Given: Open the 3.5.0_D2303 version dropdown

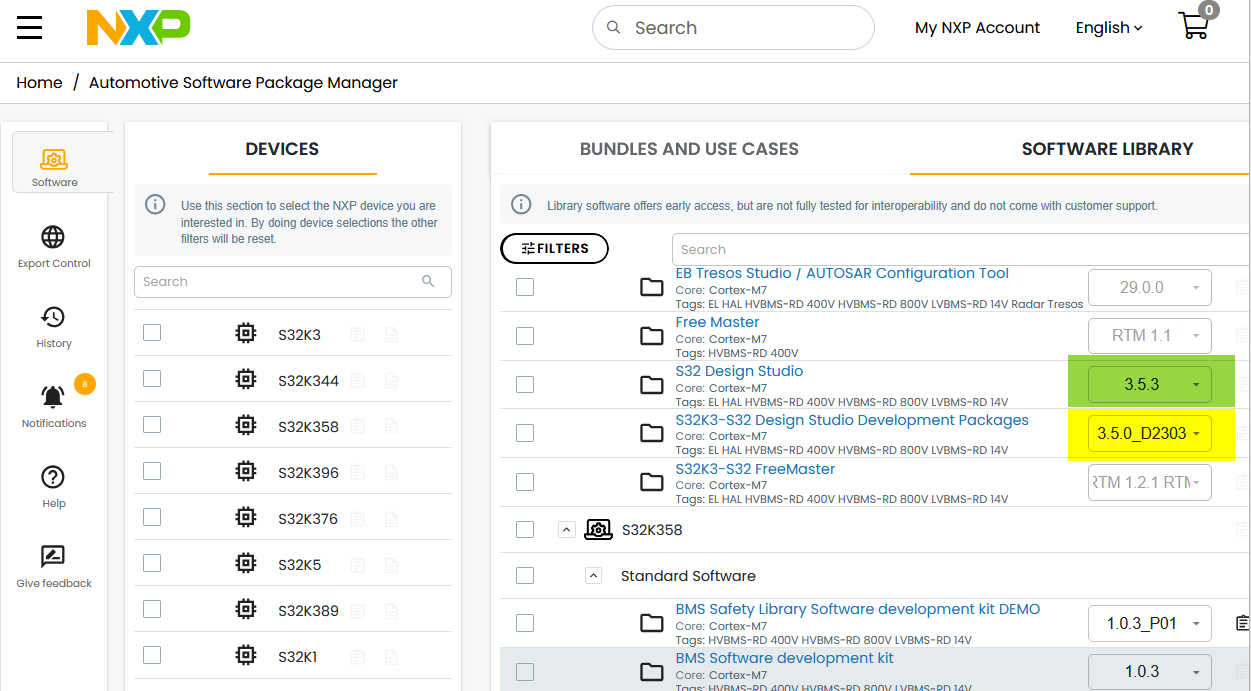Looking at the screenshot, I should [x=1150, y=433].
